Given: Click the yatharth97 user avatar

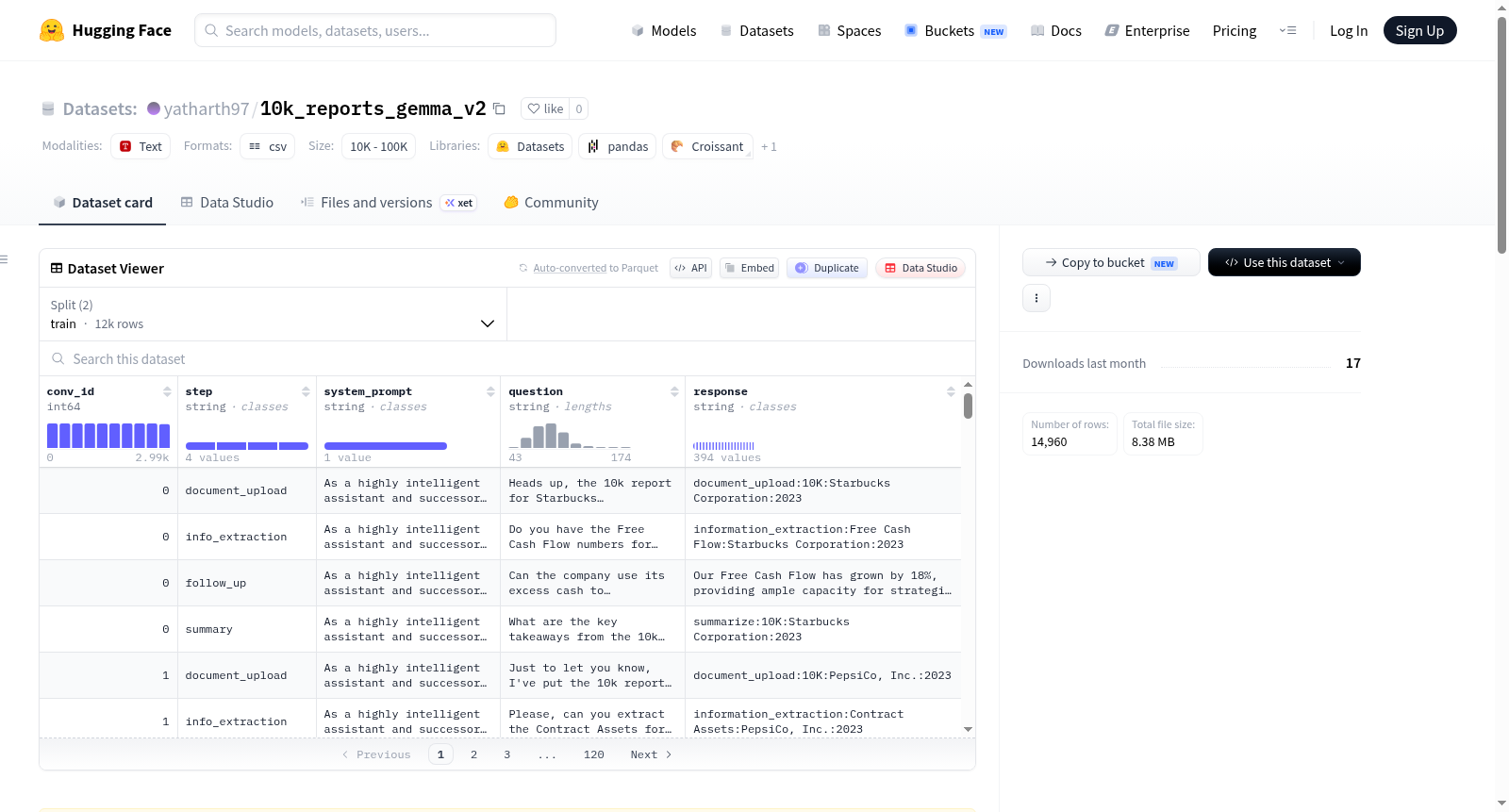Looking at the screenshot, I should point(154,108).
